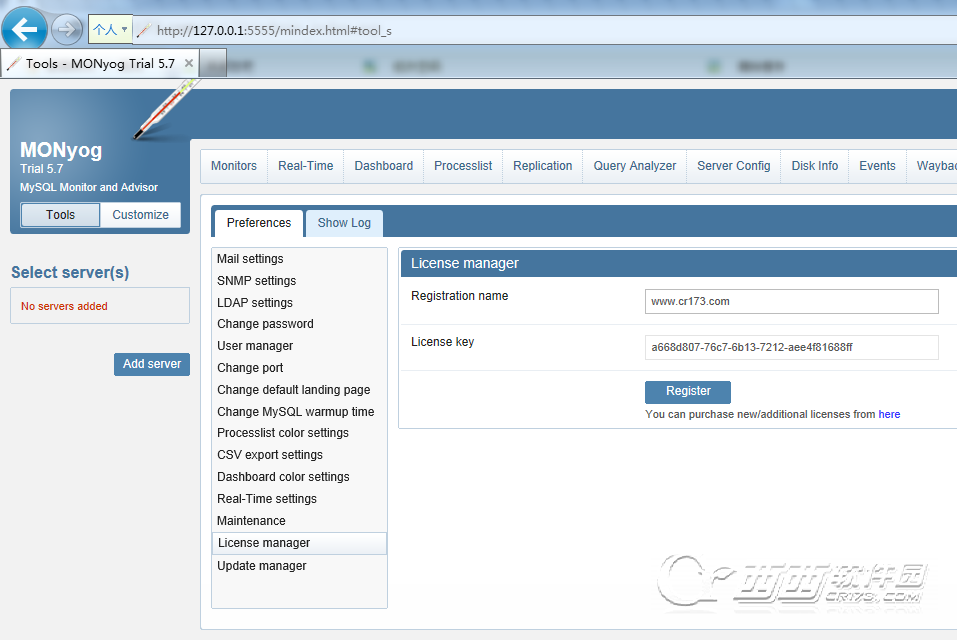Screen dimensions: 957x640
Task: Open the Dashboard tab
Action: pyautogui.click(x=384, y=166)
